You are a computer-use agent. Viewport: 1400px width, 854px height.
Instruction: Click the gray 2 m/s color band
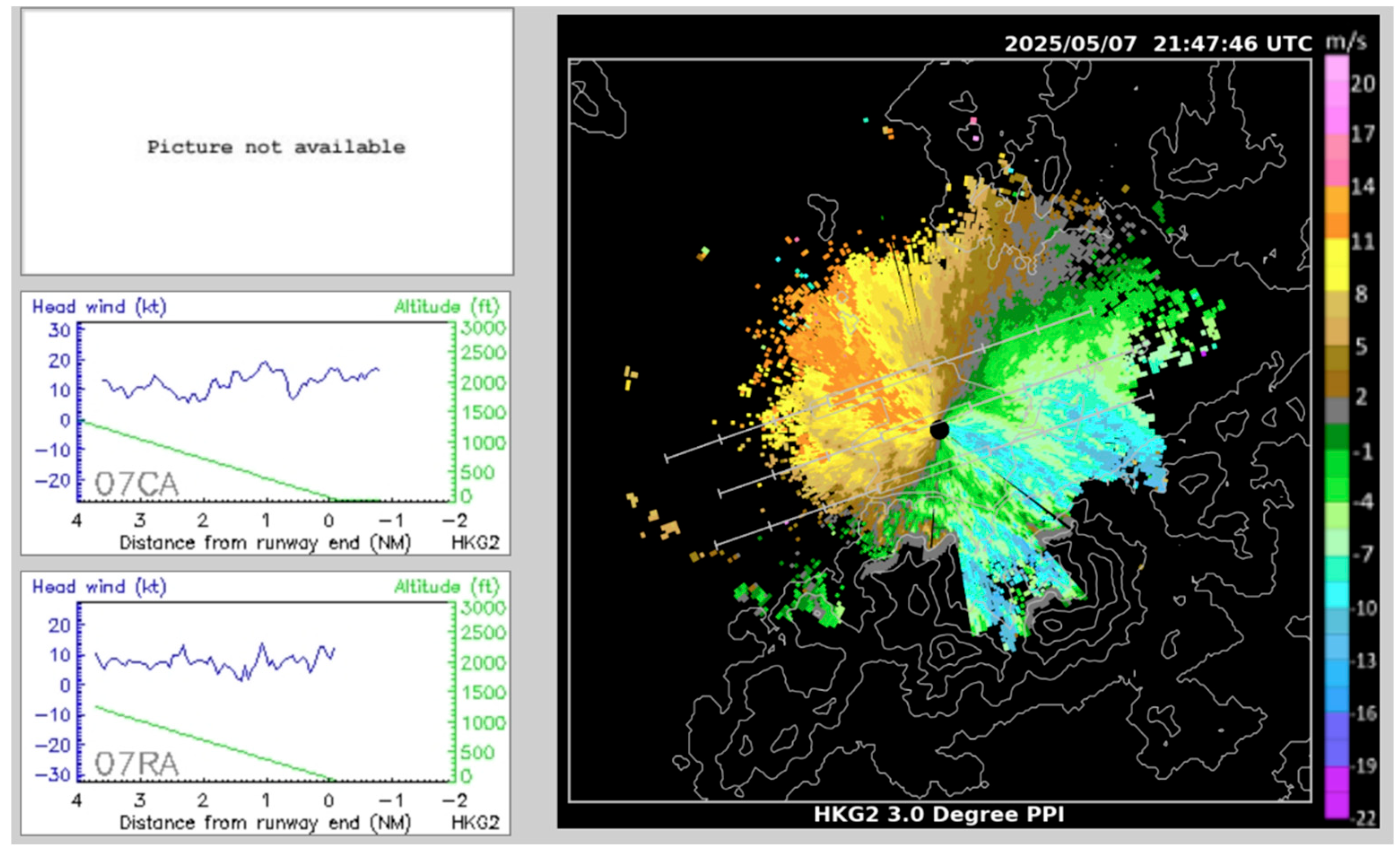tap(1337, 410)
